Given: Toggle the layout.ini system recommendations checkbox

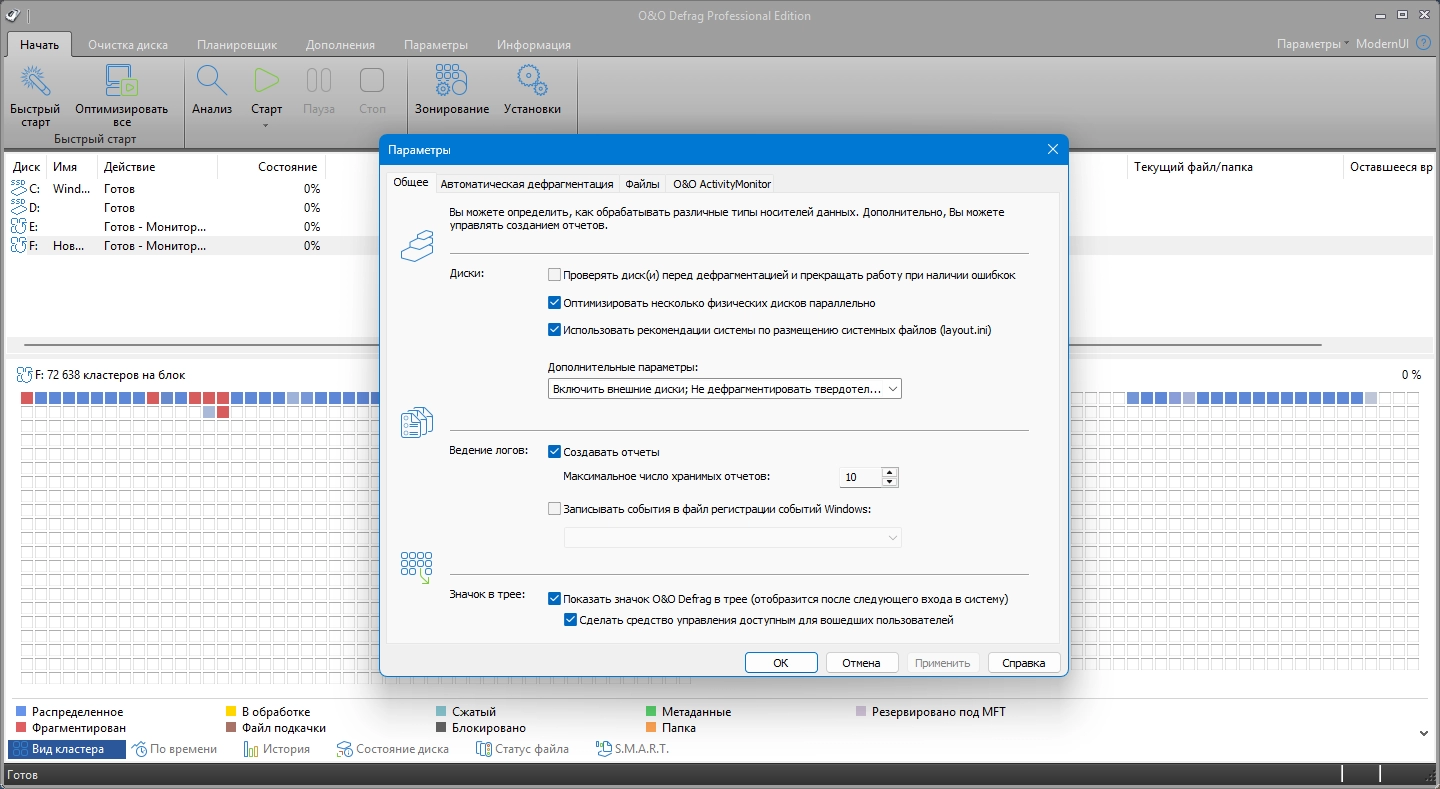Looking at the screenshot, I should point(555,329).
